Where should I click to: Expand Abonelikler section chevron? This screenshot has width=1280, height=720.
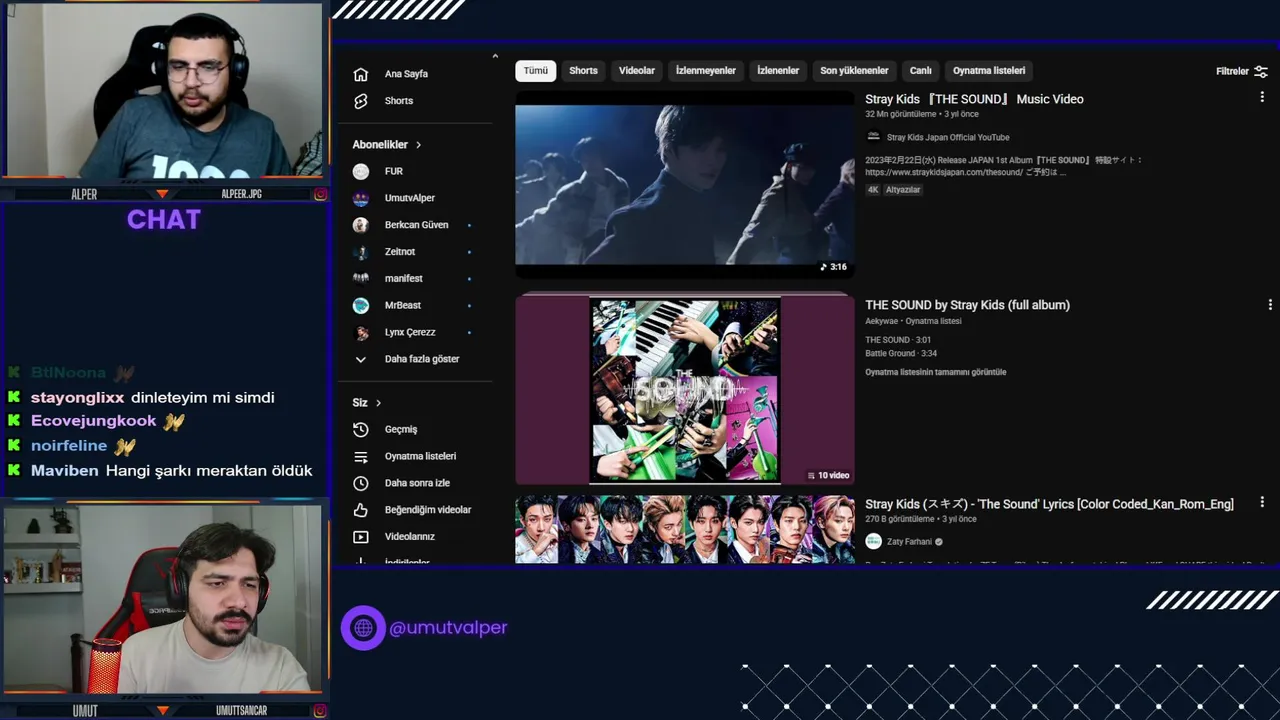(x=418, y=145)
